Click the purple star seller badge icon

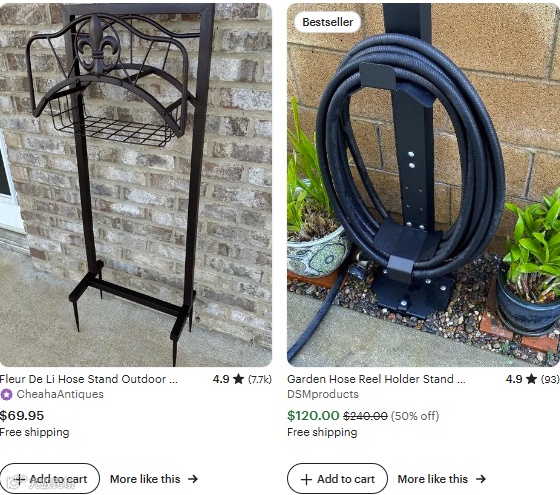point(6,395)
